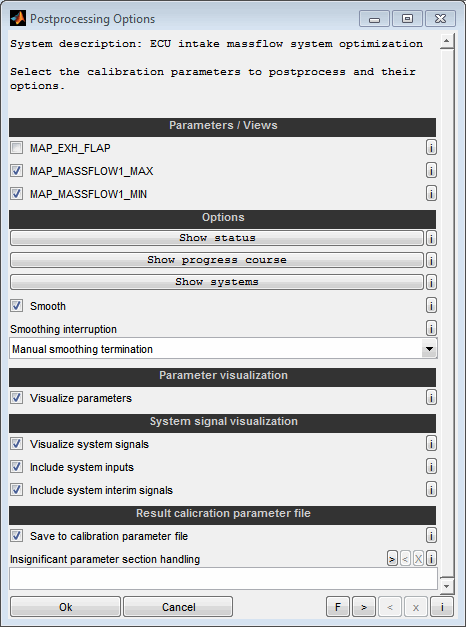
Task: Open info icon next to Smooth option
Action: coord(431,306)
